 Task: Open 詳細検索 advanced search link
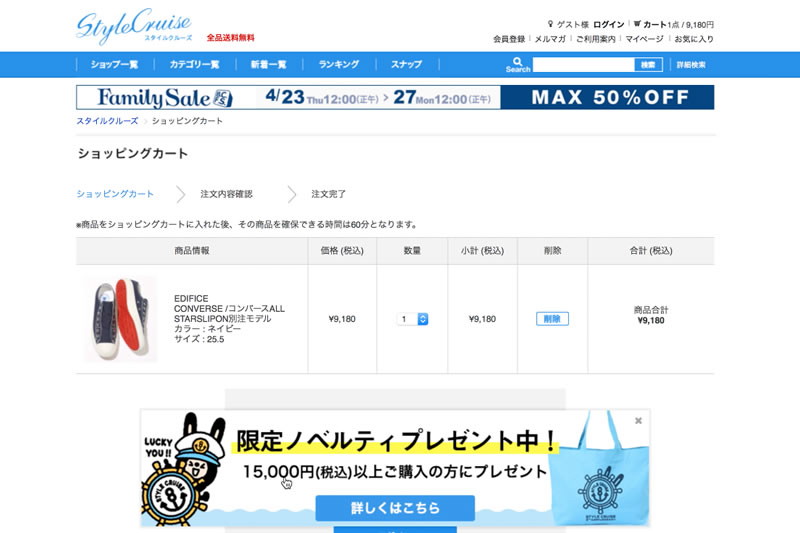point(691,65)
